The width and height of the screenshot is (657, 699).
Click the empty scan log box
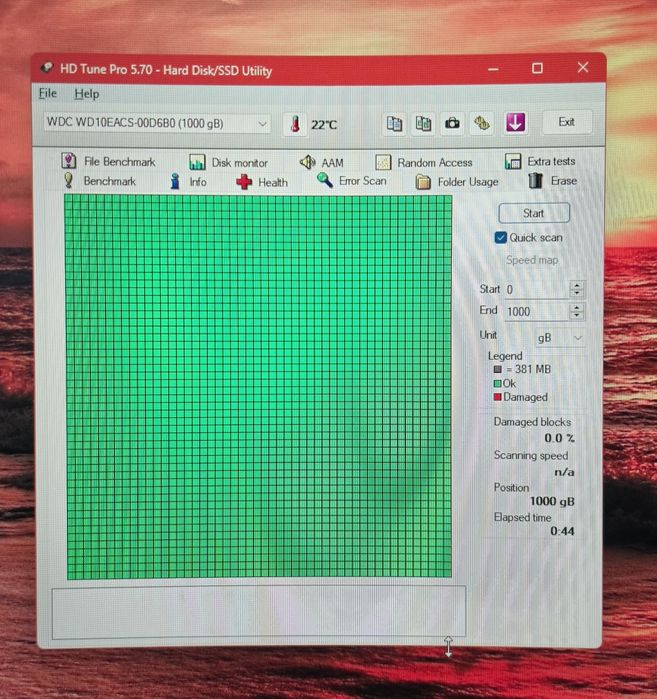point(259,612)
